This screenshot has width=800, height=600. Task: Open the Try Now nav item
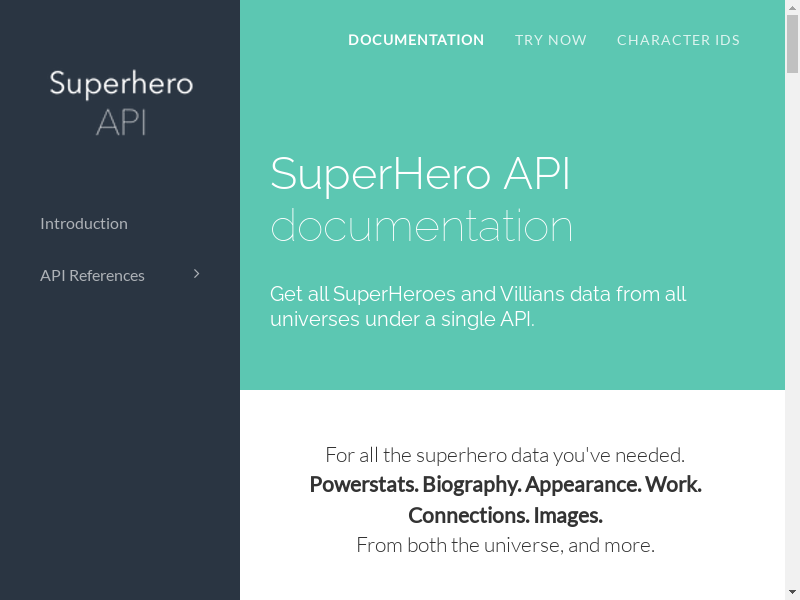[x=551, y=40]
